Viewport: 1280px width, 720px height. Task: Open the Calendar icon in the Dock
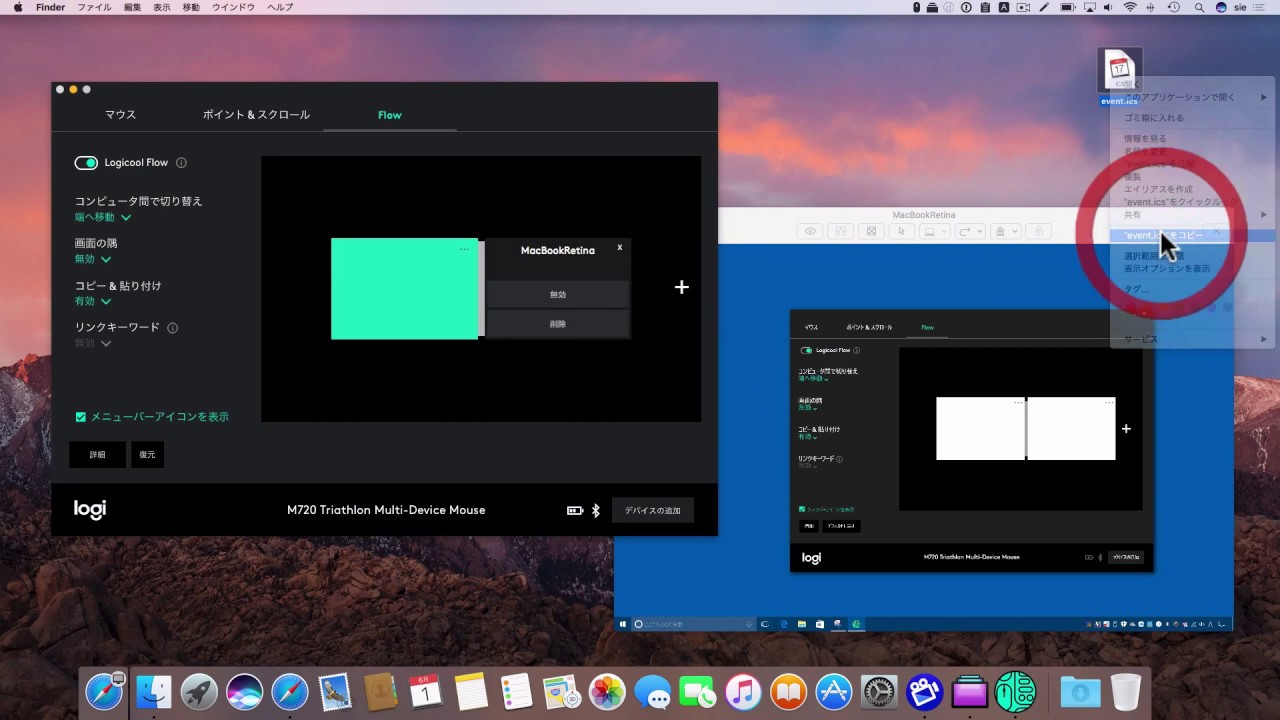[425, 691]
